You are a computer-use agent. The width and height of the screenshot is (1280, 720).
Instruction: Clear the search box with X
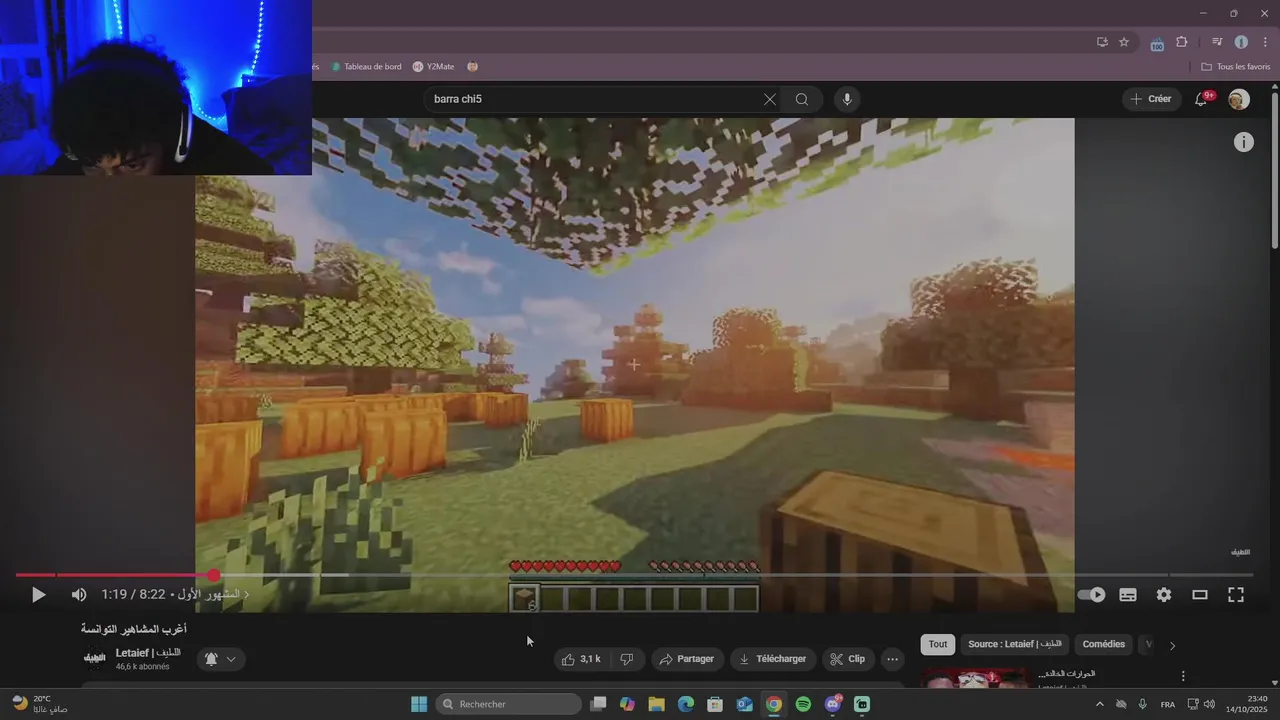tap(769, 99)
